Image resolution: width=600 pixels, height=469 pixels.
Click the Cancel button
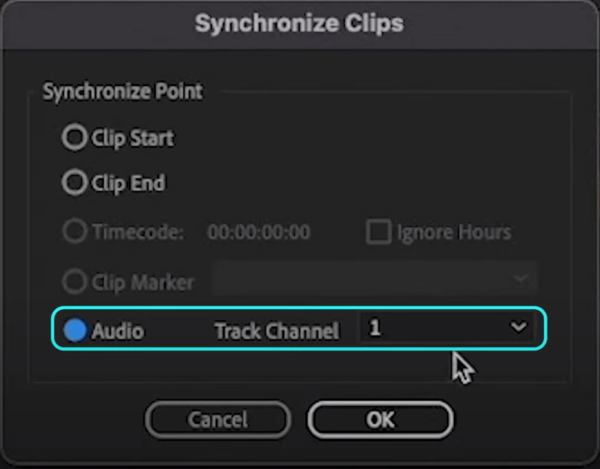(x=218, y=420)
